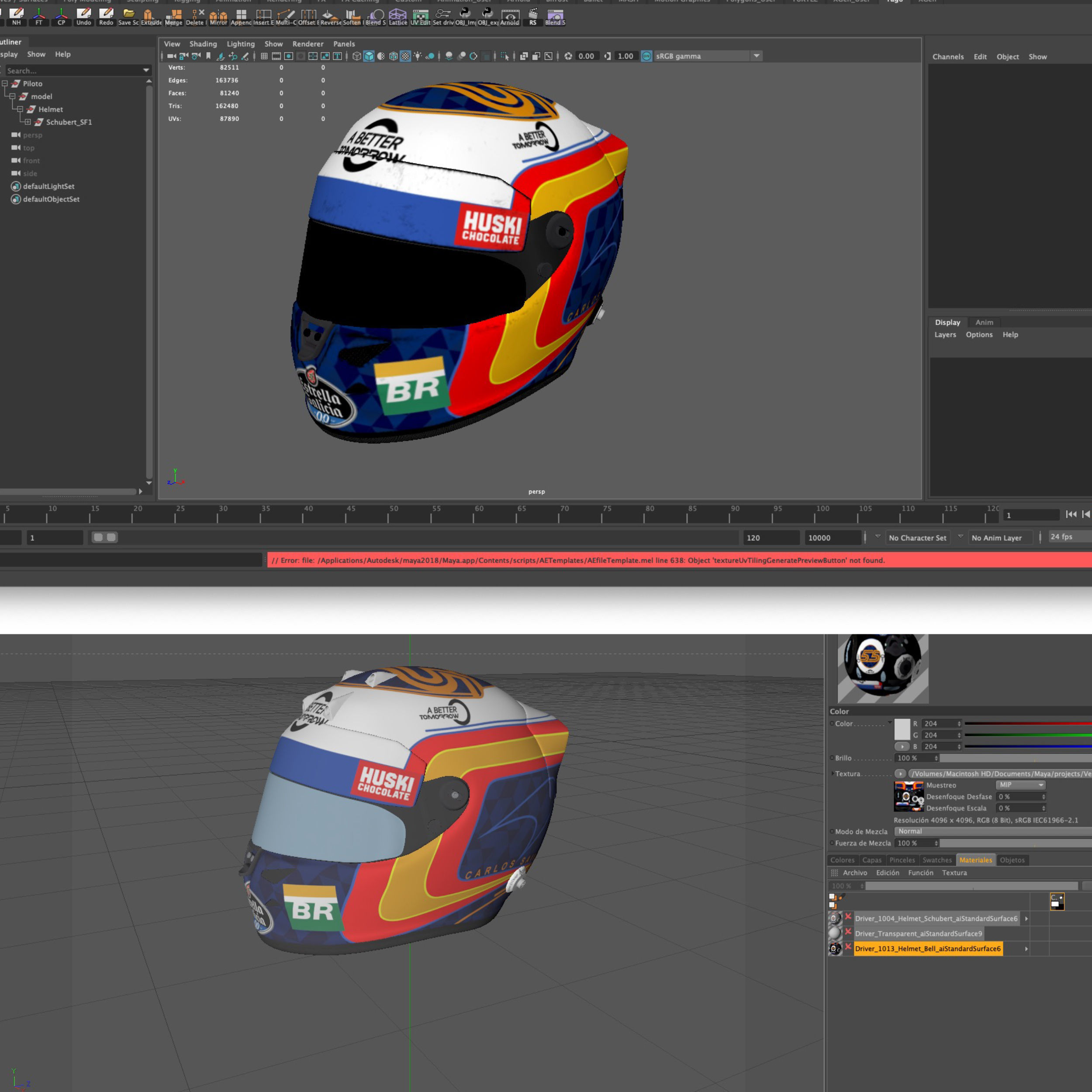Open the Modo de Mezcla Normal dropdown
Screen dimensions: 1092x1092
[x=993, y=831]
